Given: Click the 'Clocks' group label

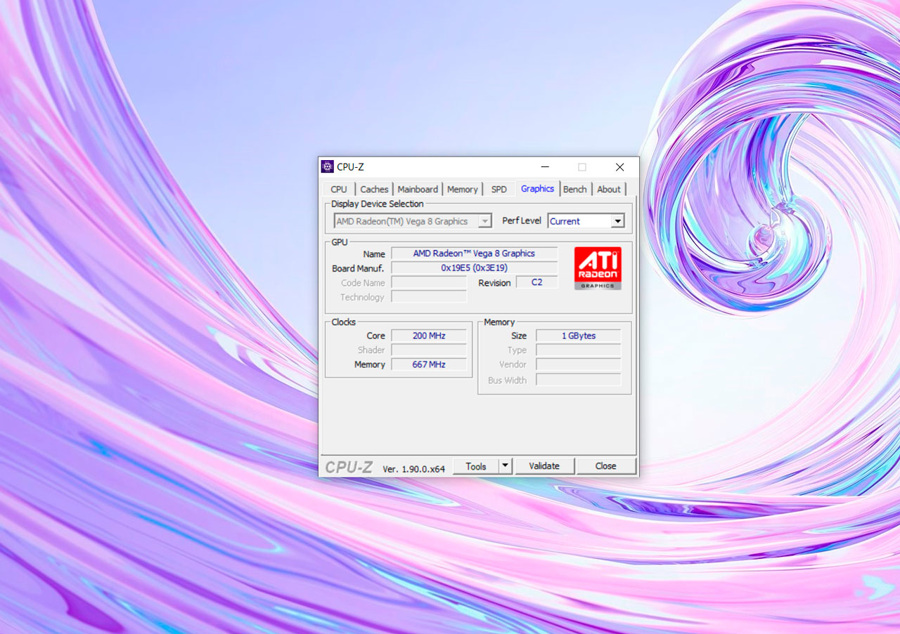Looking at the screenshot, I should point(343,322).
